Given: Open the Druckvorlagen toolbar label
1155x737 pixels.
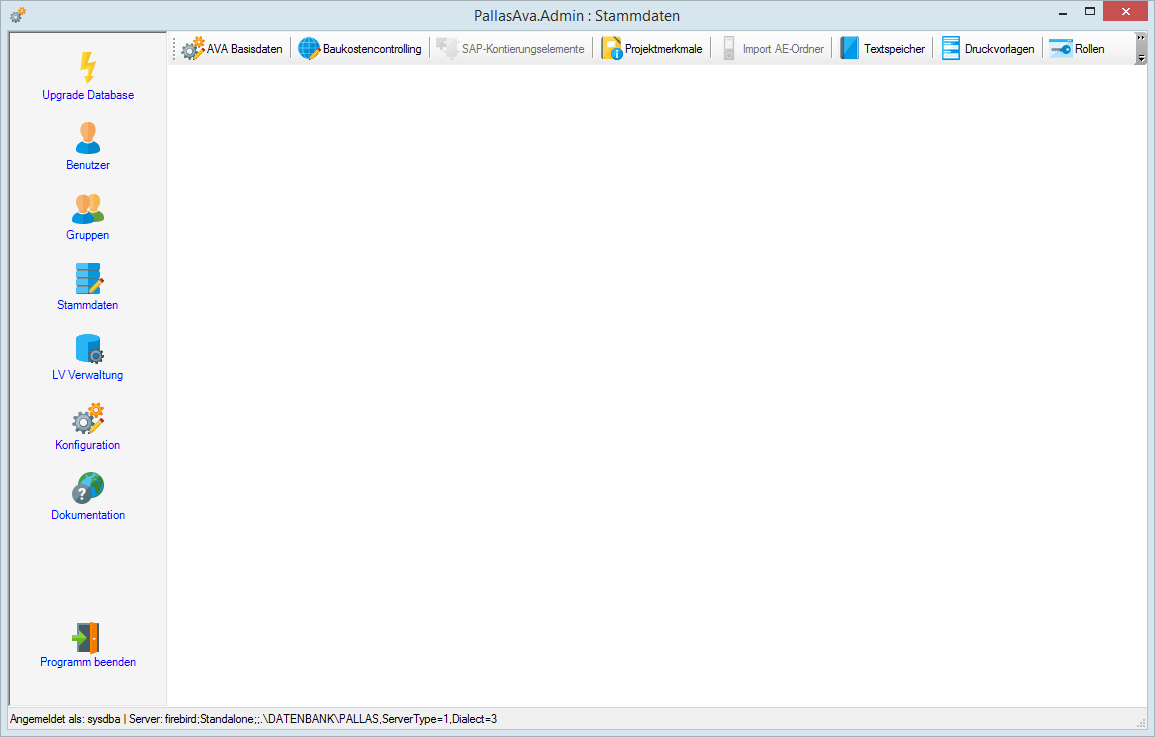Looking at the screenshot, I should (1000, 49).
